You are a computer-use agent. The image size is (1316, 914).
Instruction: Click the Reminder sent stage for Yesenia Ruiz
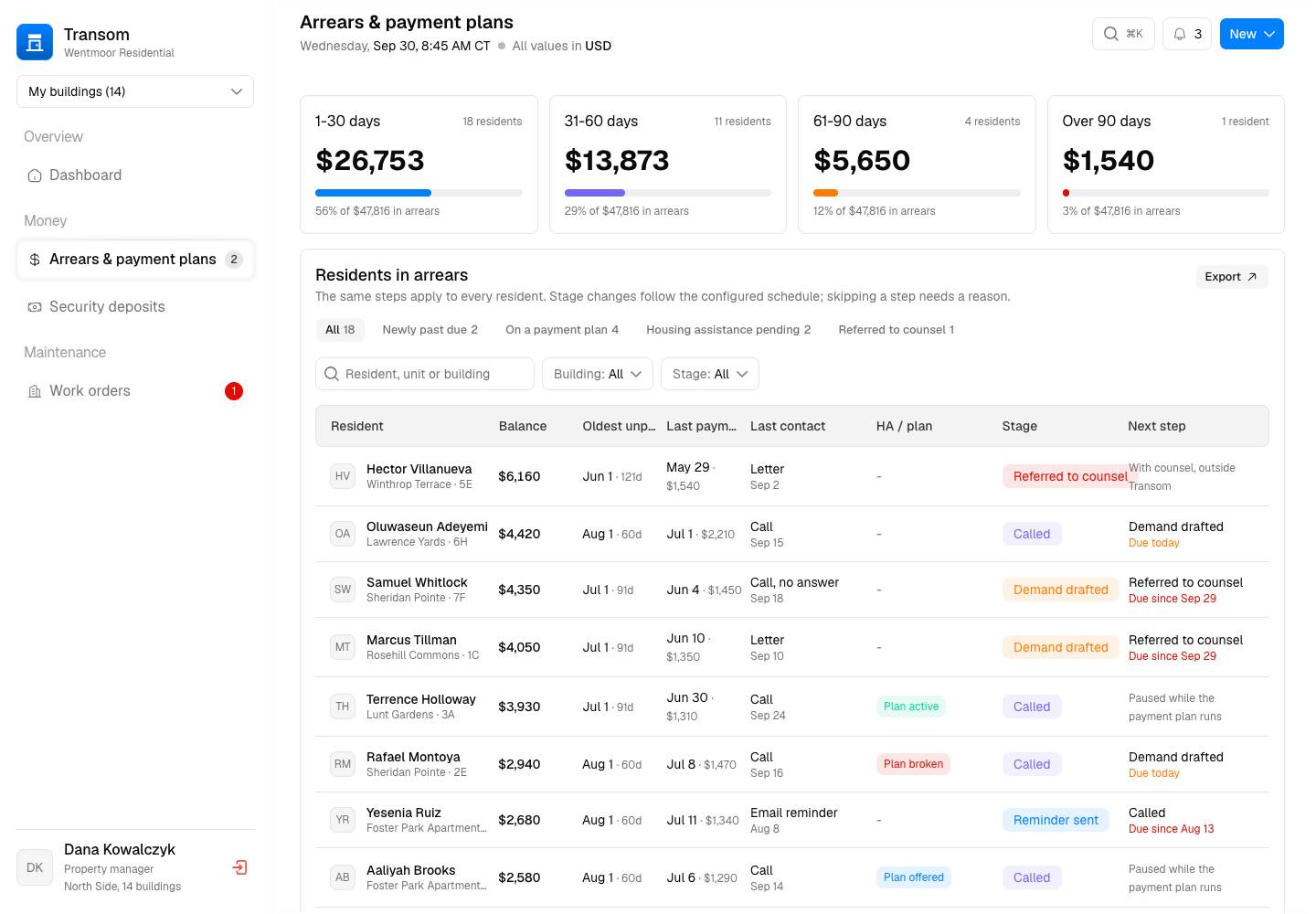click(x=1056, y=820)
